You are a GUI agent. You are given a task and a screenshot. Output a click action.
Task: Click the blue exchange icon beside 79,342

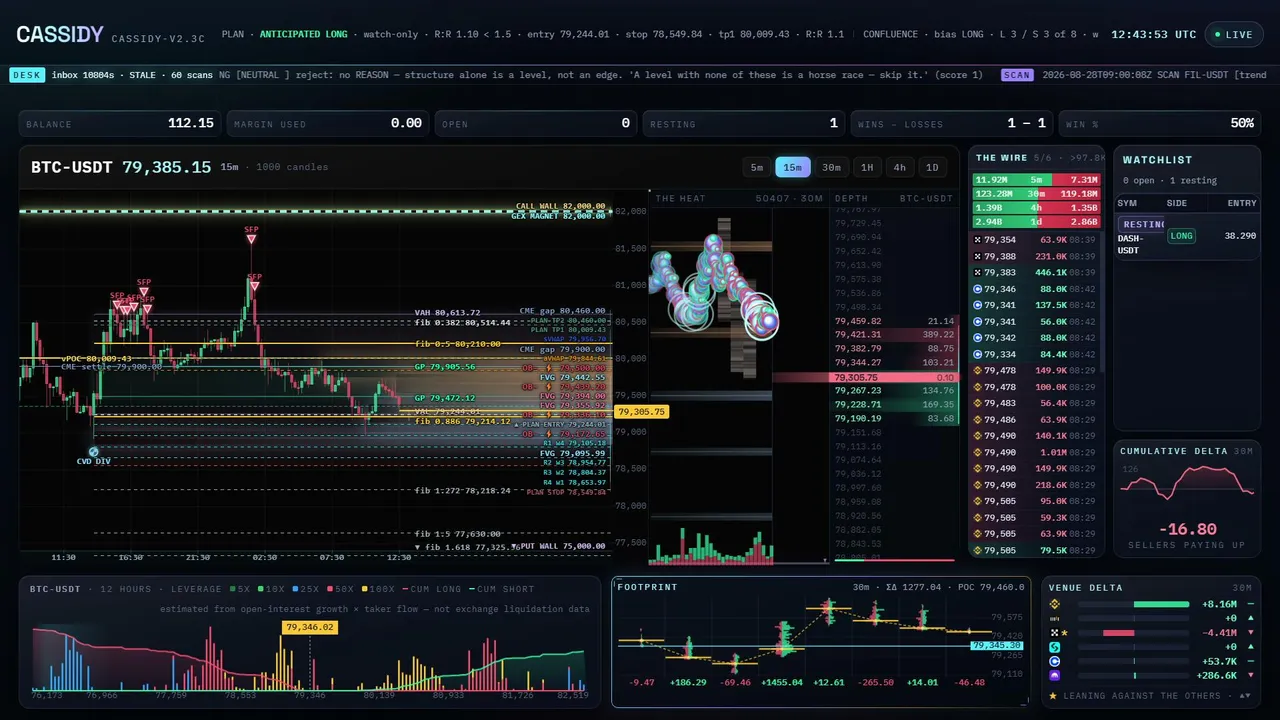[x=977, y=338]
